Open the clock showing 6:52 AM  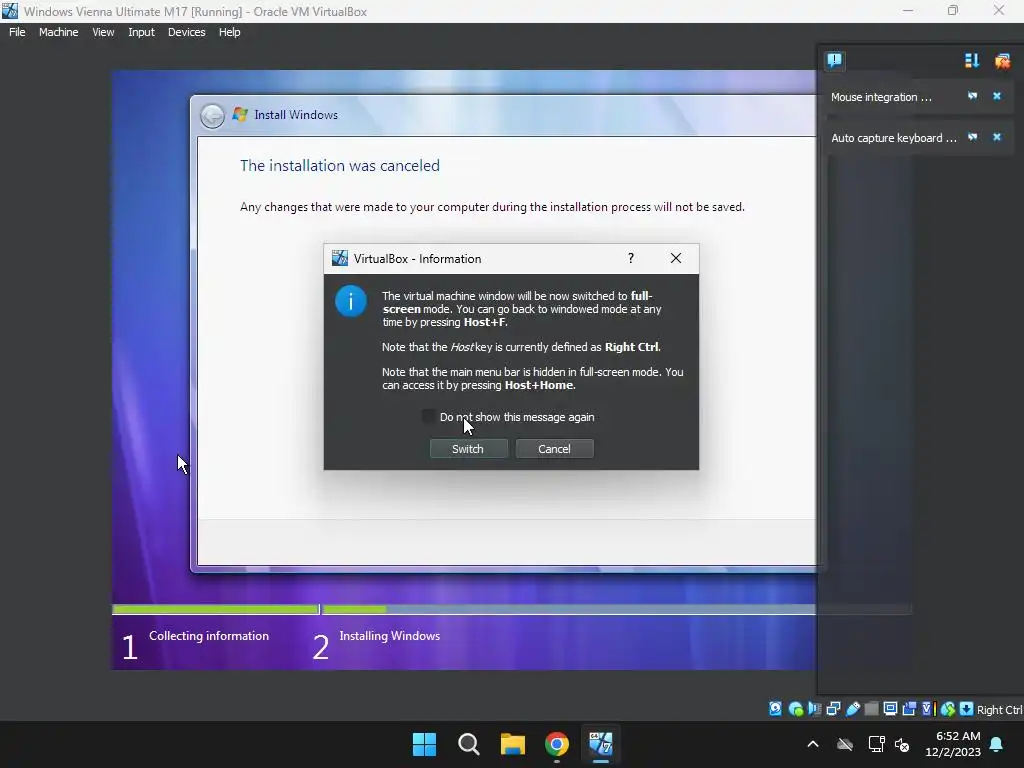pyautogui.click(x=953, y=744)
